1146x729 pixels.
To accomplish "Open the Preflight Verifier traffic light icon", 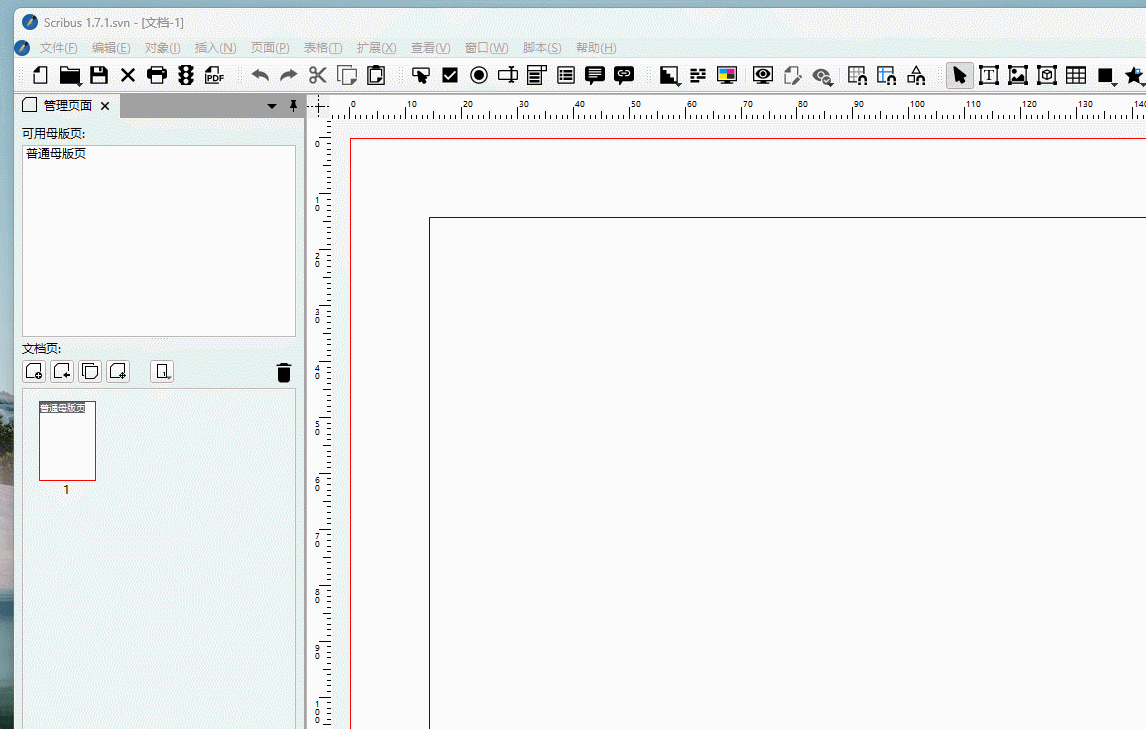I will pos(186,75).
